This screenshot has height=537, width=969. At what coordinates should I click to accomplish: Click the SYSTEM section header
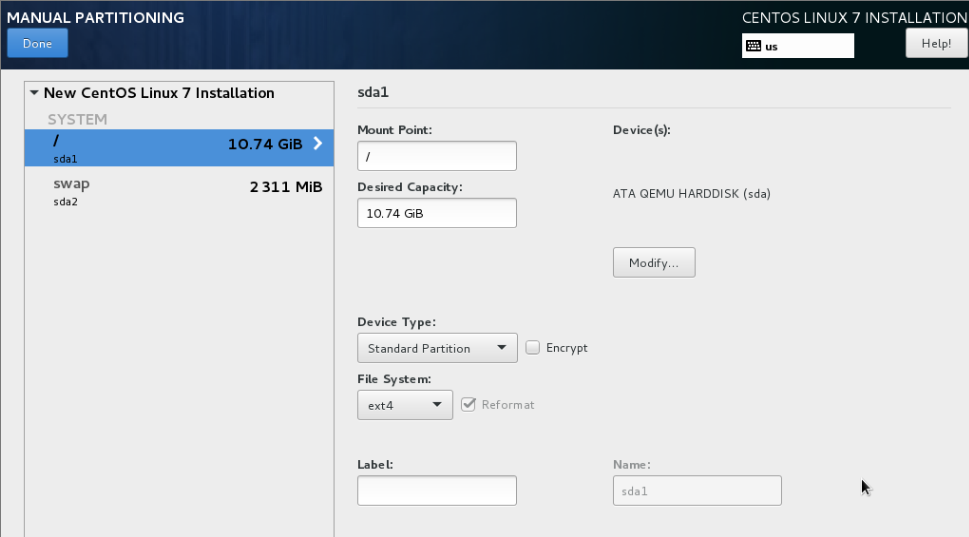pos(77,119)
